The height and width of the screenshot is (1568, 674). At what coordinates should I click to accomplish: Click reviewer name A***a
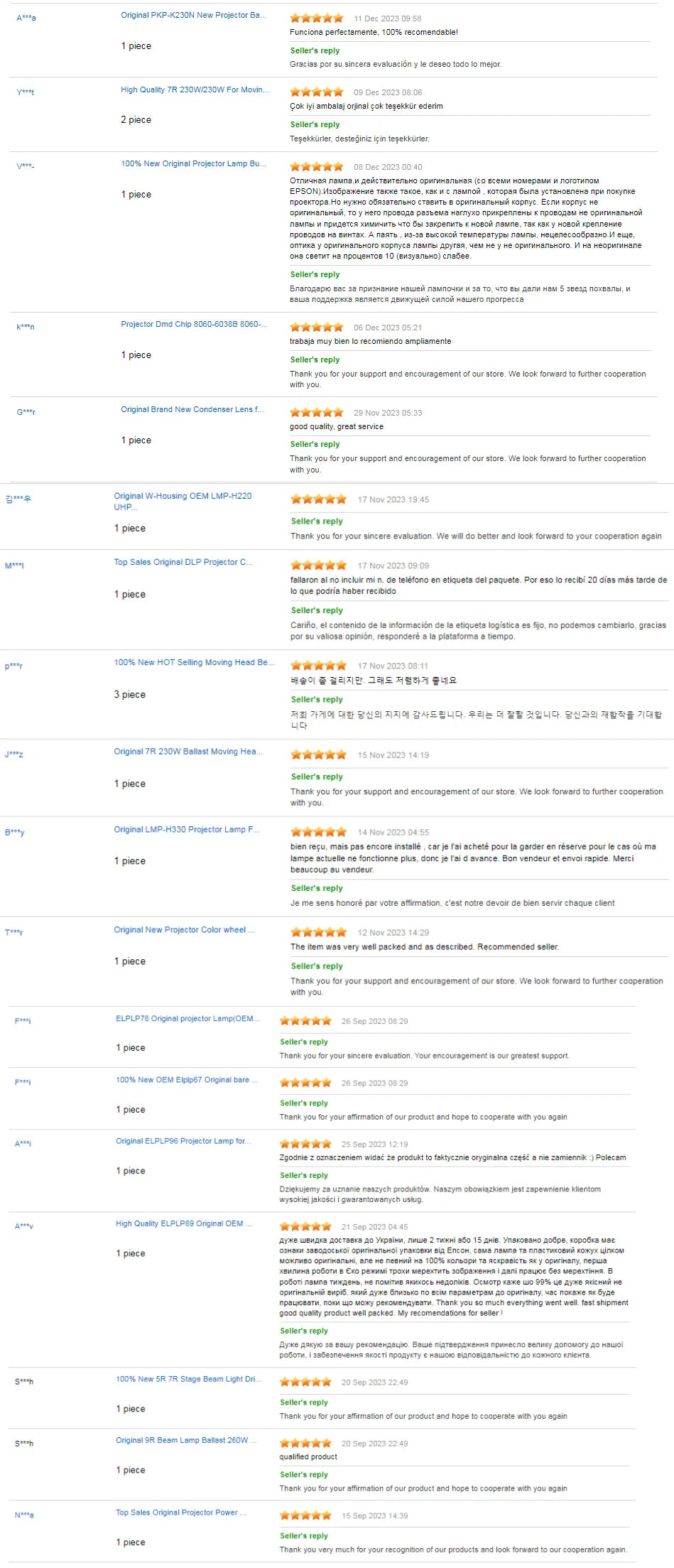(26, 18)
